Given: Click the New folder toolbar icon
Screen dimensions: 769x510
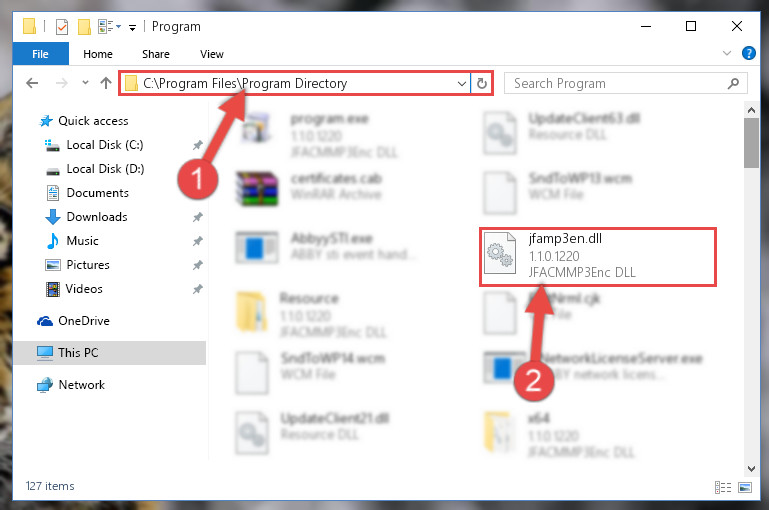Looking at the screenshot, I should pyautogui.click(x=84, y=26).
